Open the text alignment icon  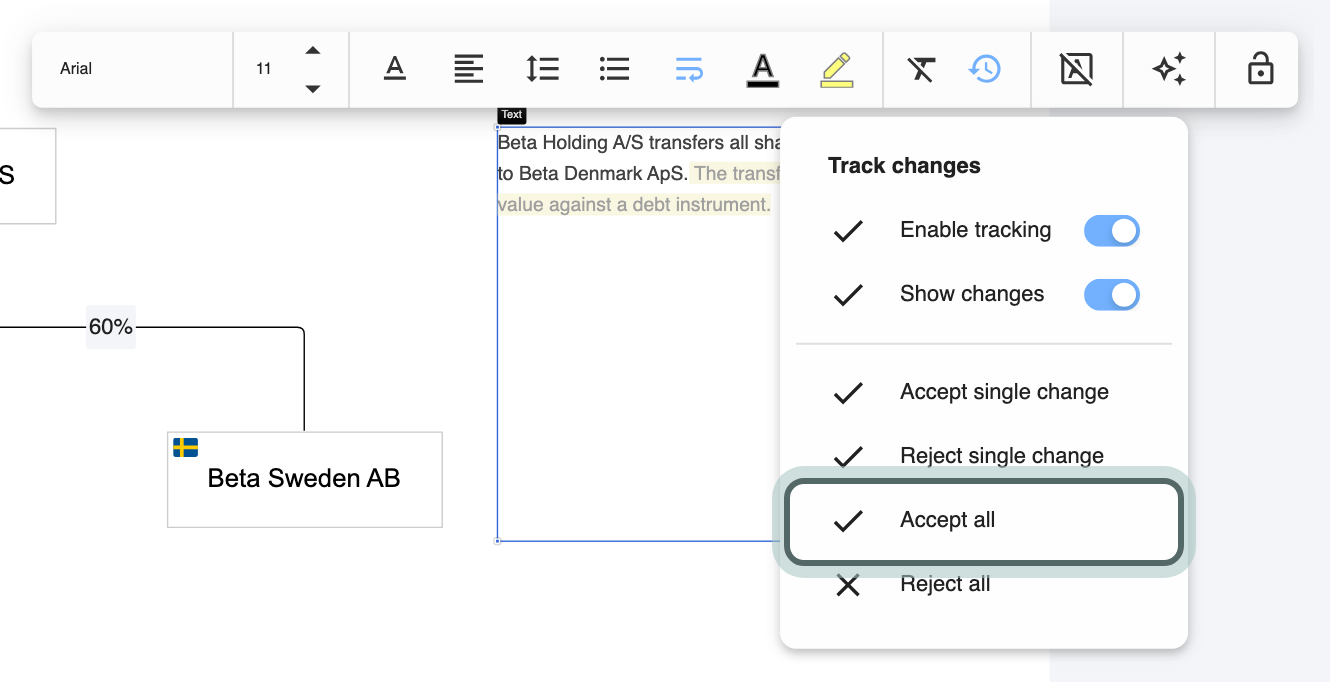pyautogui.click(x=468, y=69)
